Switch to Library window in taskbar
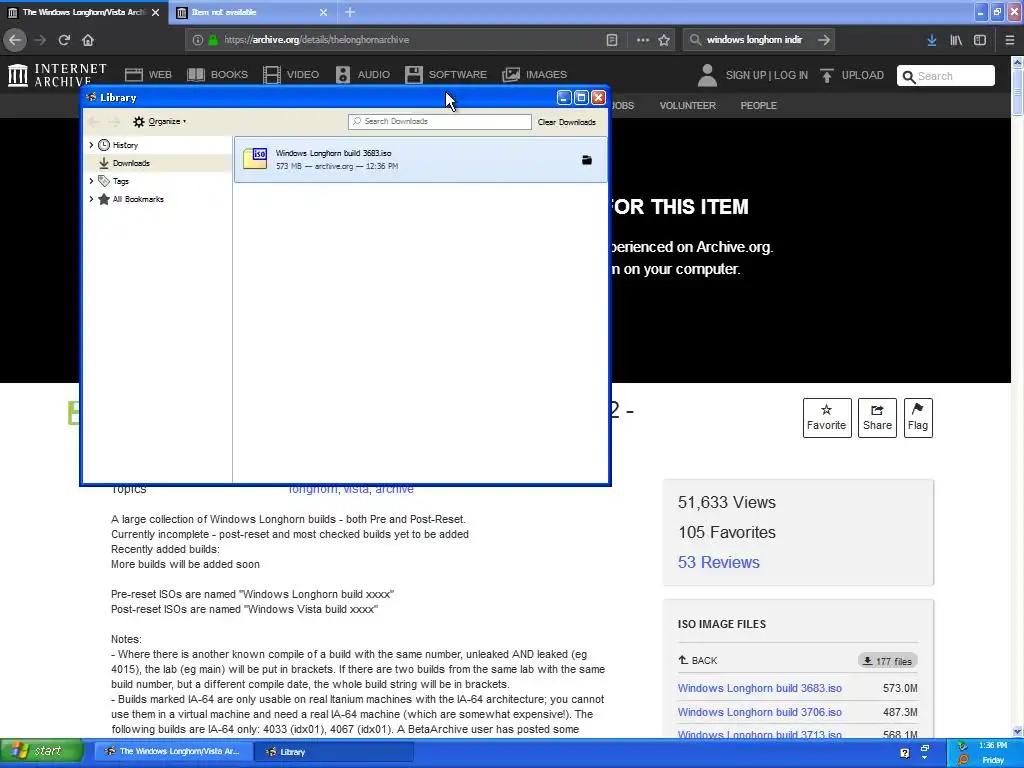The width and height of the screenshot is (1024, 768). [x=334, y=752]
